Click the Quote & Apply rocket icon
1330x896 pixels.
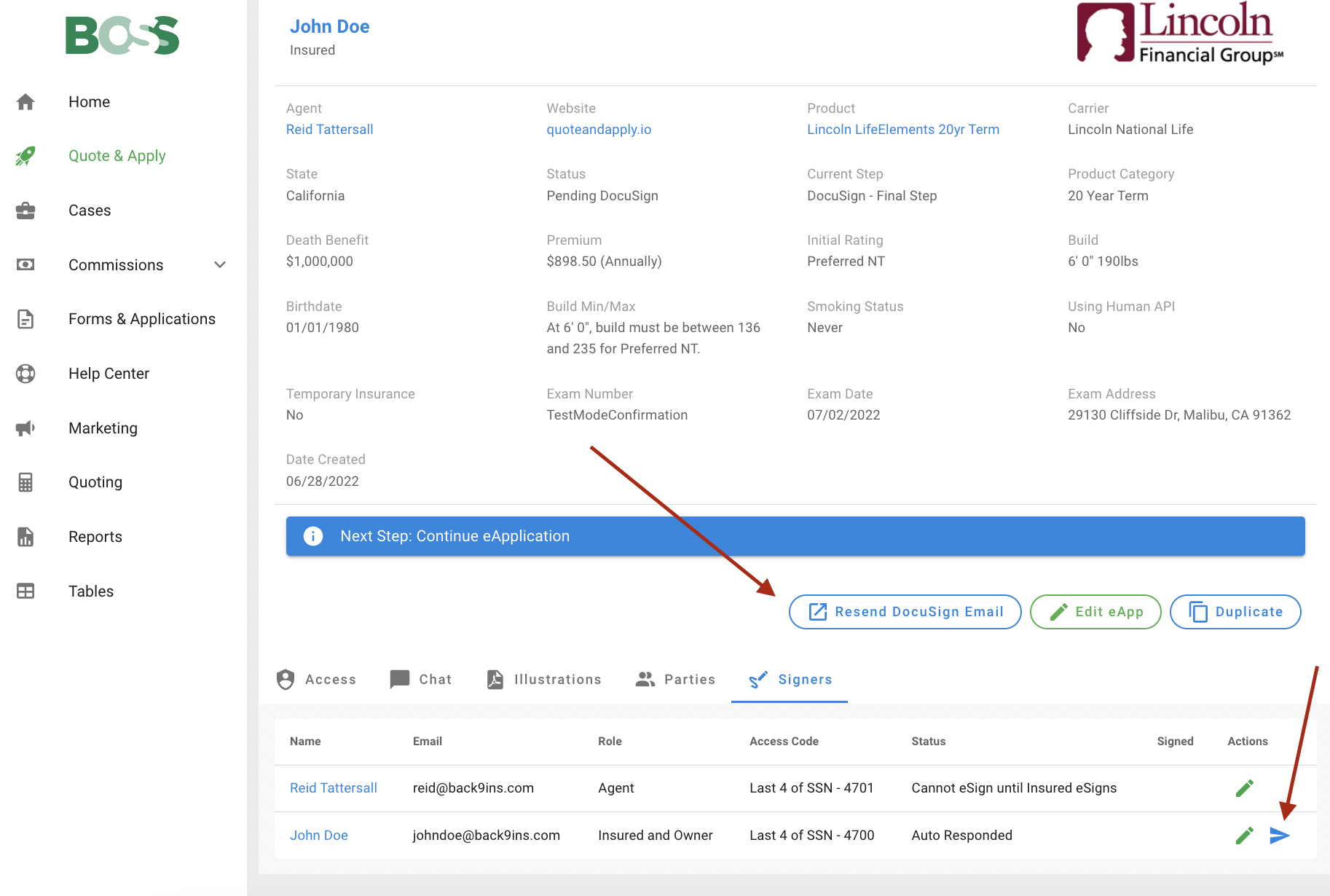(25, 156)
